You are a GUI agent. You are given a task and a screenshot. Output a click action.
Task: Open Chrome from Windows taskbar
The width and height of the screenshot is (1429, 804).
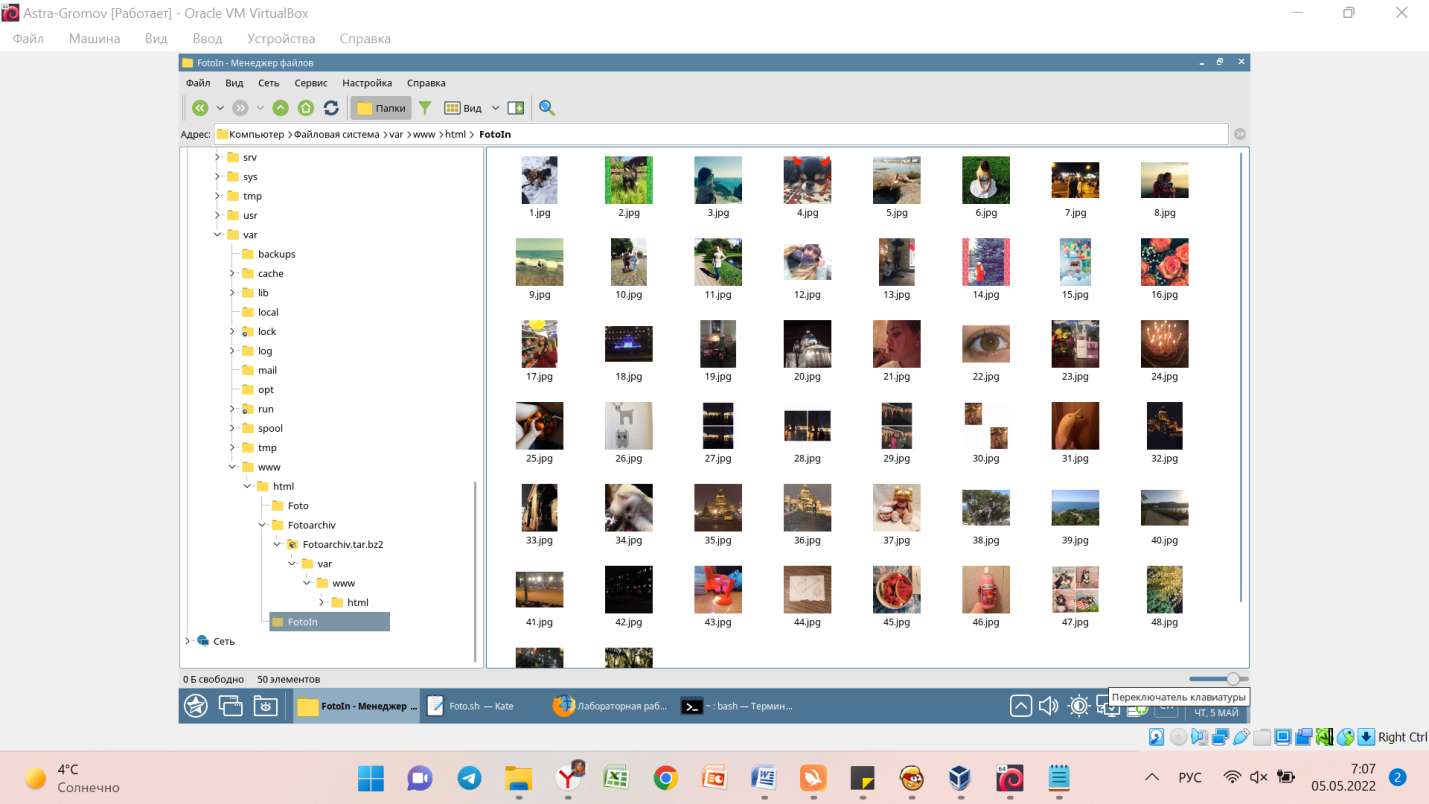point(666,778)
